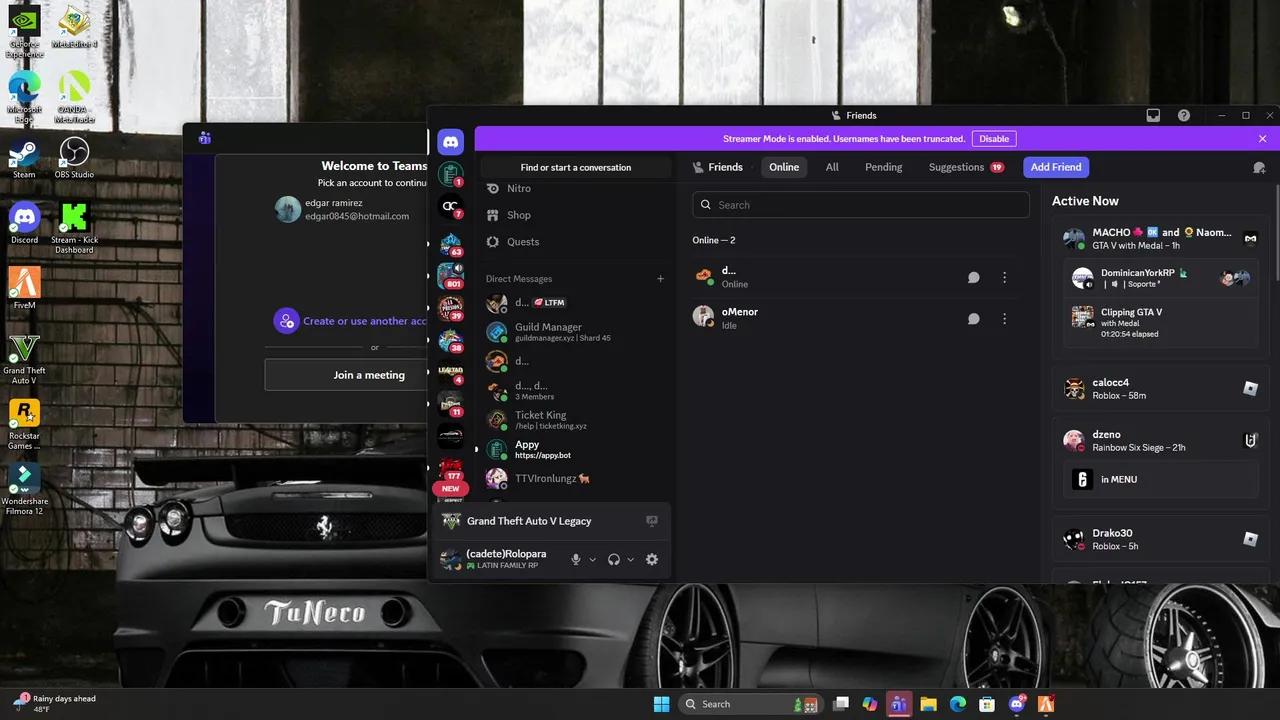
Task: Open Appy direct message
Action: point(575,450)
